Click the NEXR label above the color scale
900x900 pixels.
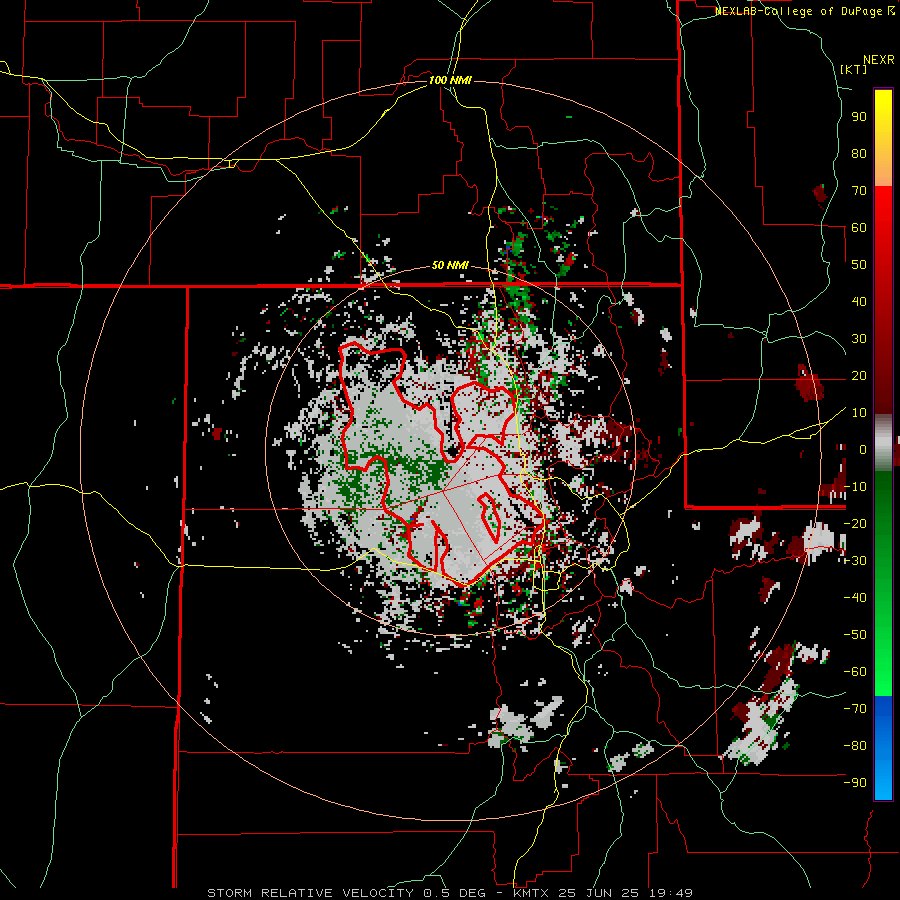879,60
